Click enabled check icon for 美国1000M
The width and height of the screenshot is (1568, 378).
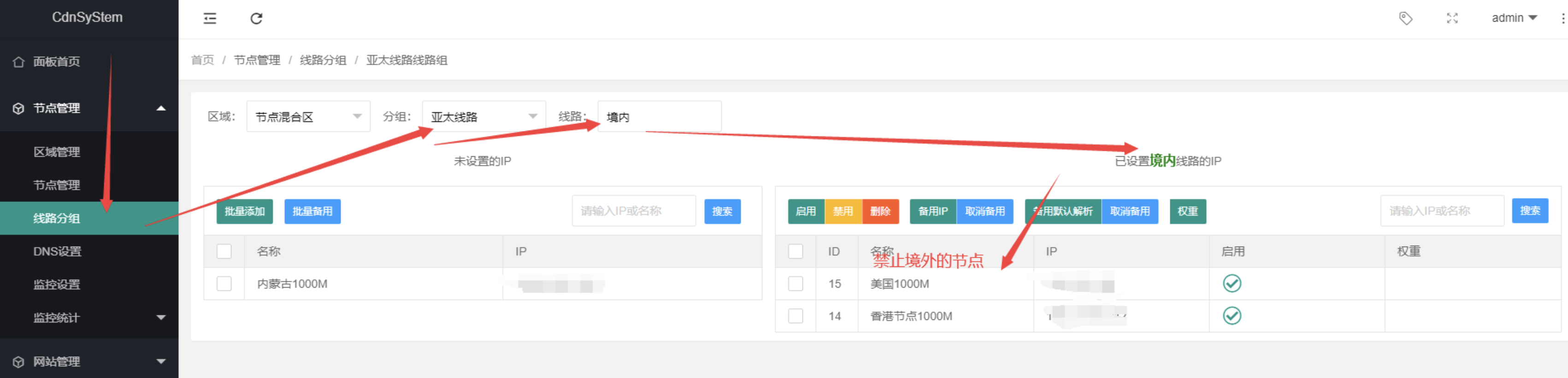point(1232,283)
